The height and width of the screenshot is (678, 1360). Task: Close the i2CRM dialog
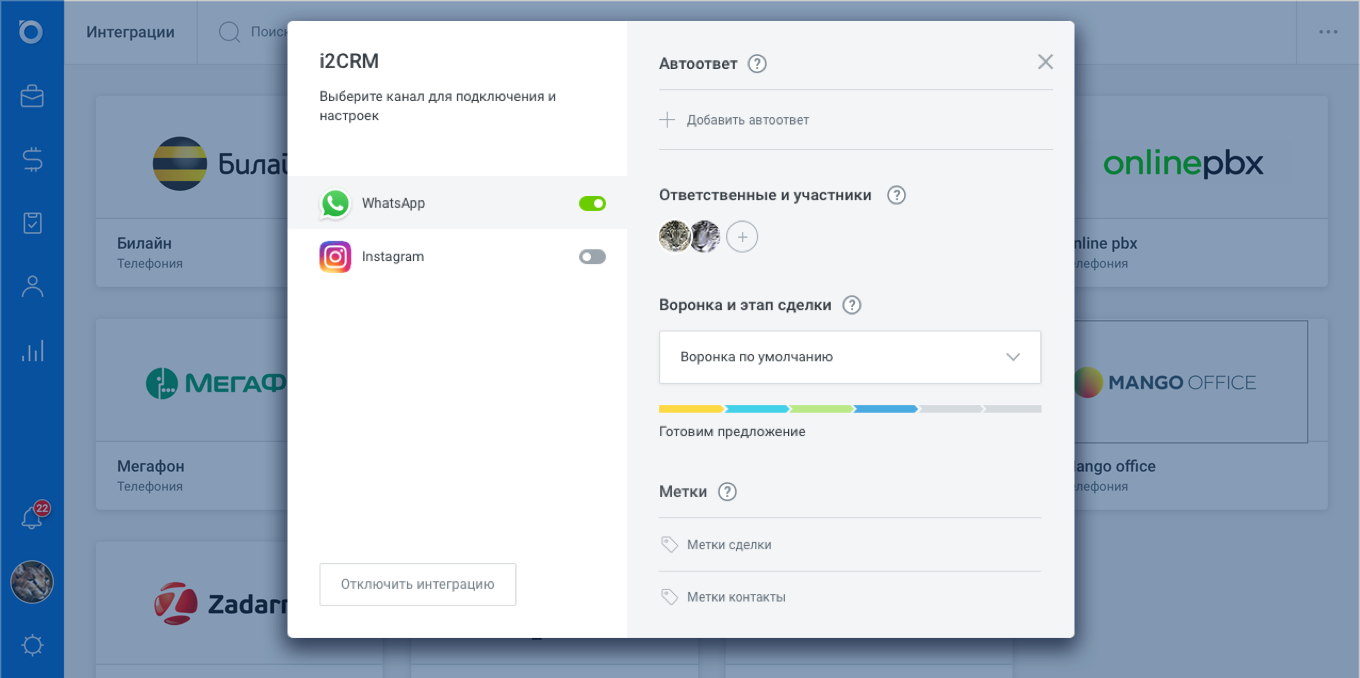(x=1045, y=62)
